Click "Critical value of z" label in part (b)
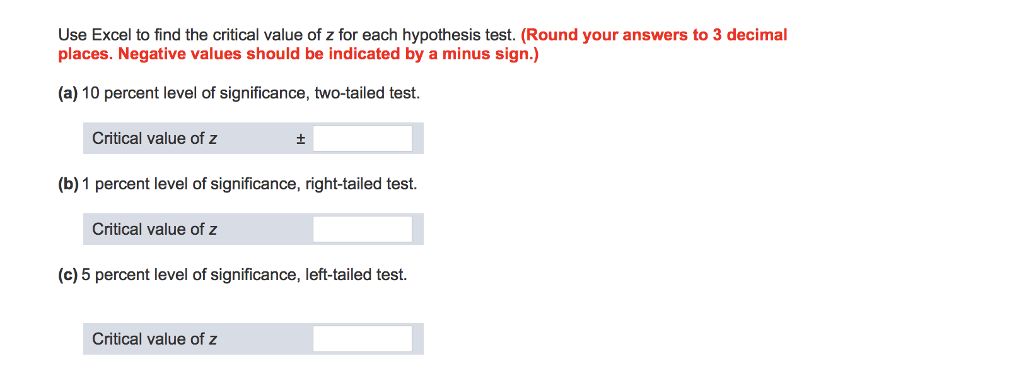The height and width of the screenshot is (390, 1024). click(155, 229)
